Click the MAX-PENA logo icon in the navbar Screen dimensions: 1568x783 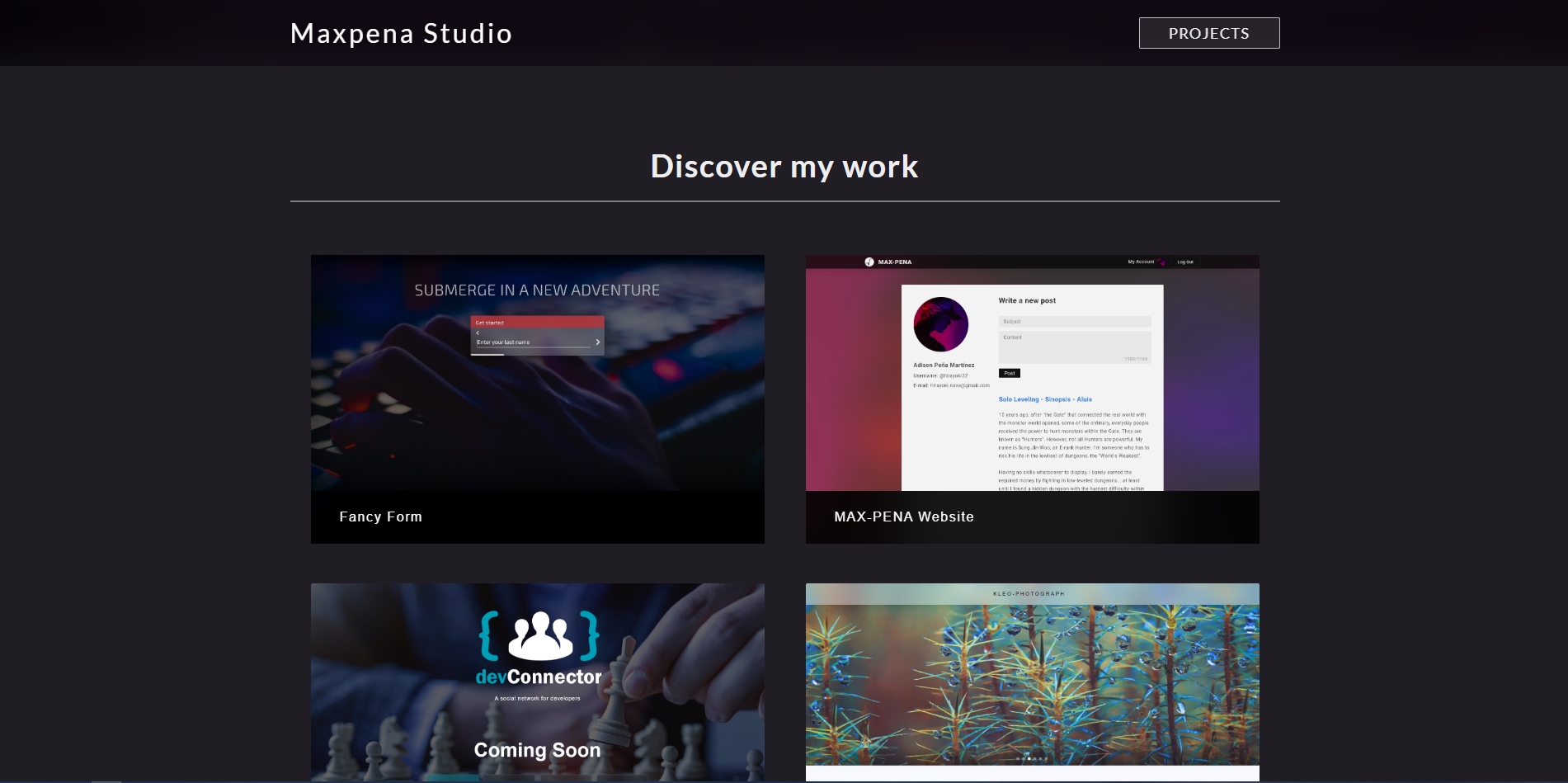pos(869,262)
